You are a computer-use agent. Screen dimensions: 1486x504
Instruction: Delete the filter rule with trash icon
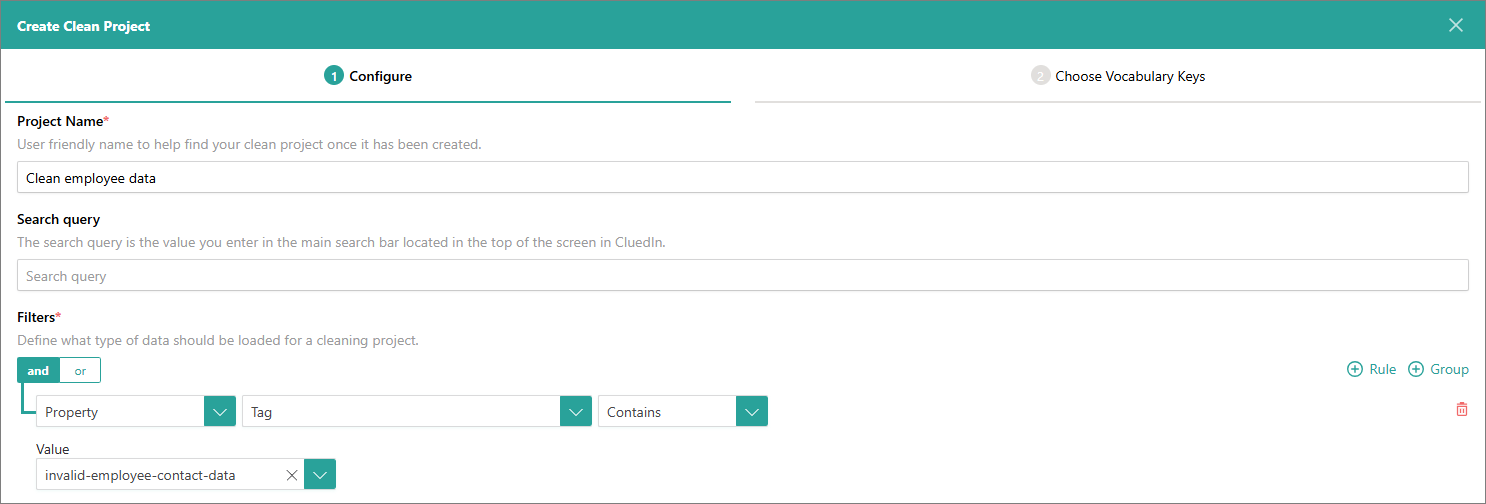[x=1461, y=409]
